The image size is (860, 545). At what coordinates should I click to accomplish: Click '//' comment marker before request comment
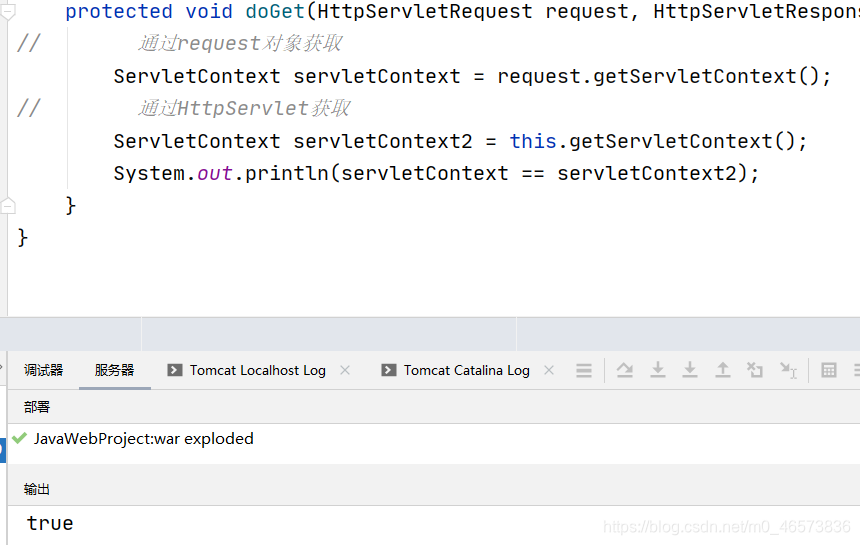29,43
